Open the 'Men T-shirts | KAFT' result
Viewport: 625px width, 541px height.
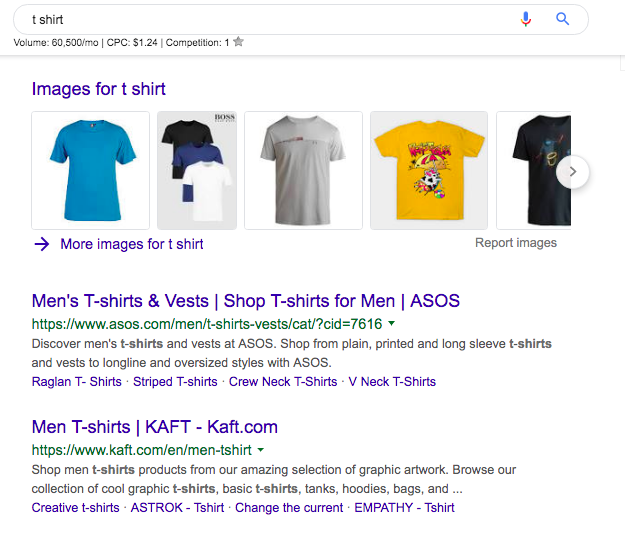click(155, 427)
